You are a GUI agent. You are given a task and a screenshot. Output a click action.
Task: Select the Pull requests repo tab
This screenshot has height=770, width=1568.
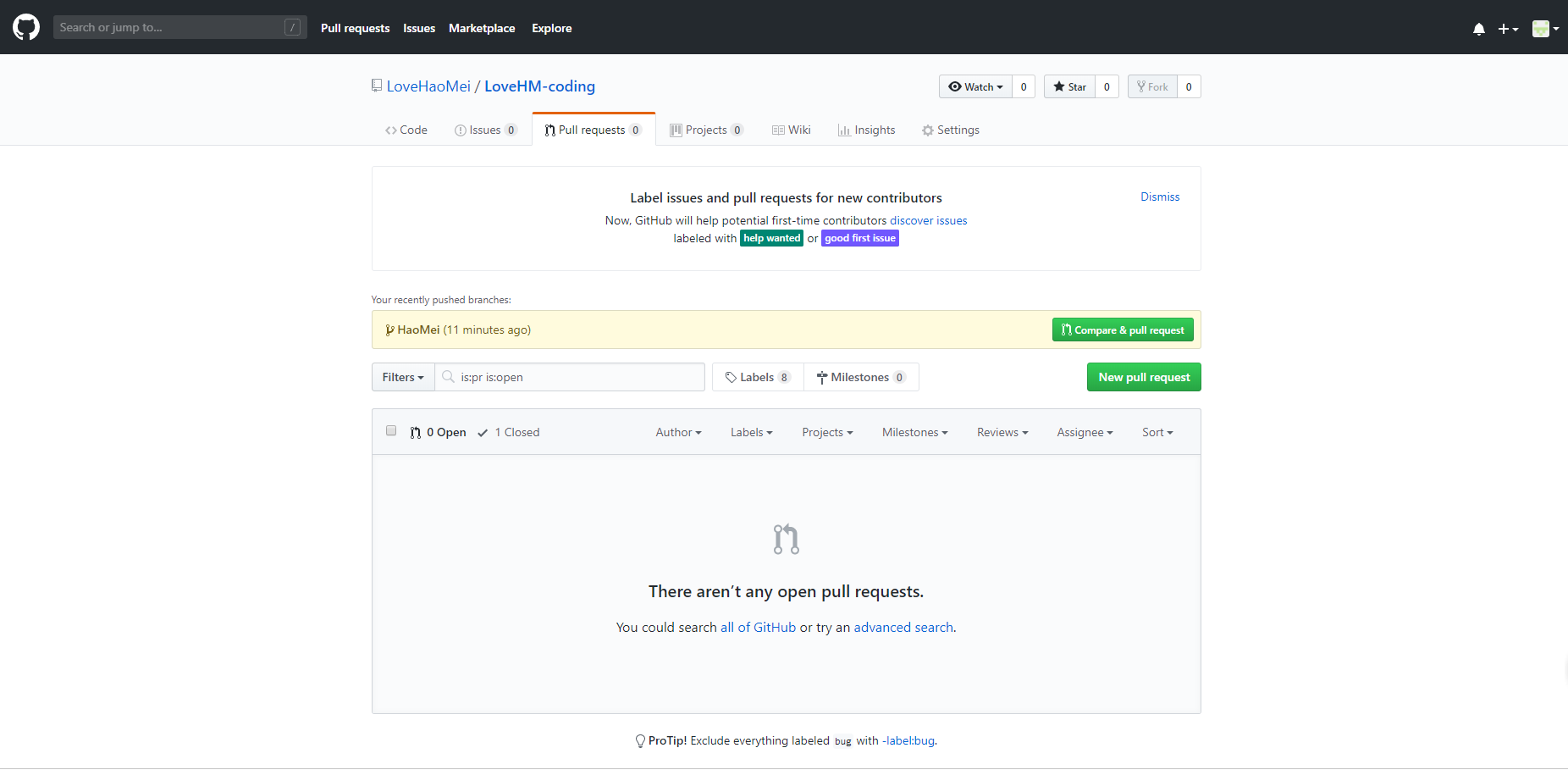click(x=594, y=130)
